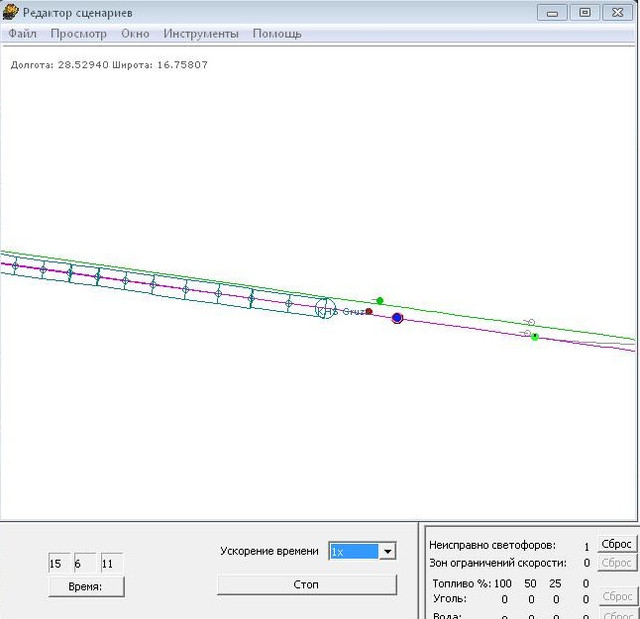Click the minutes field showing 6
The height and width of the screenshot is (619, 640).
[x=85, y=564]
